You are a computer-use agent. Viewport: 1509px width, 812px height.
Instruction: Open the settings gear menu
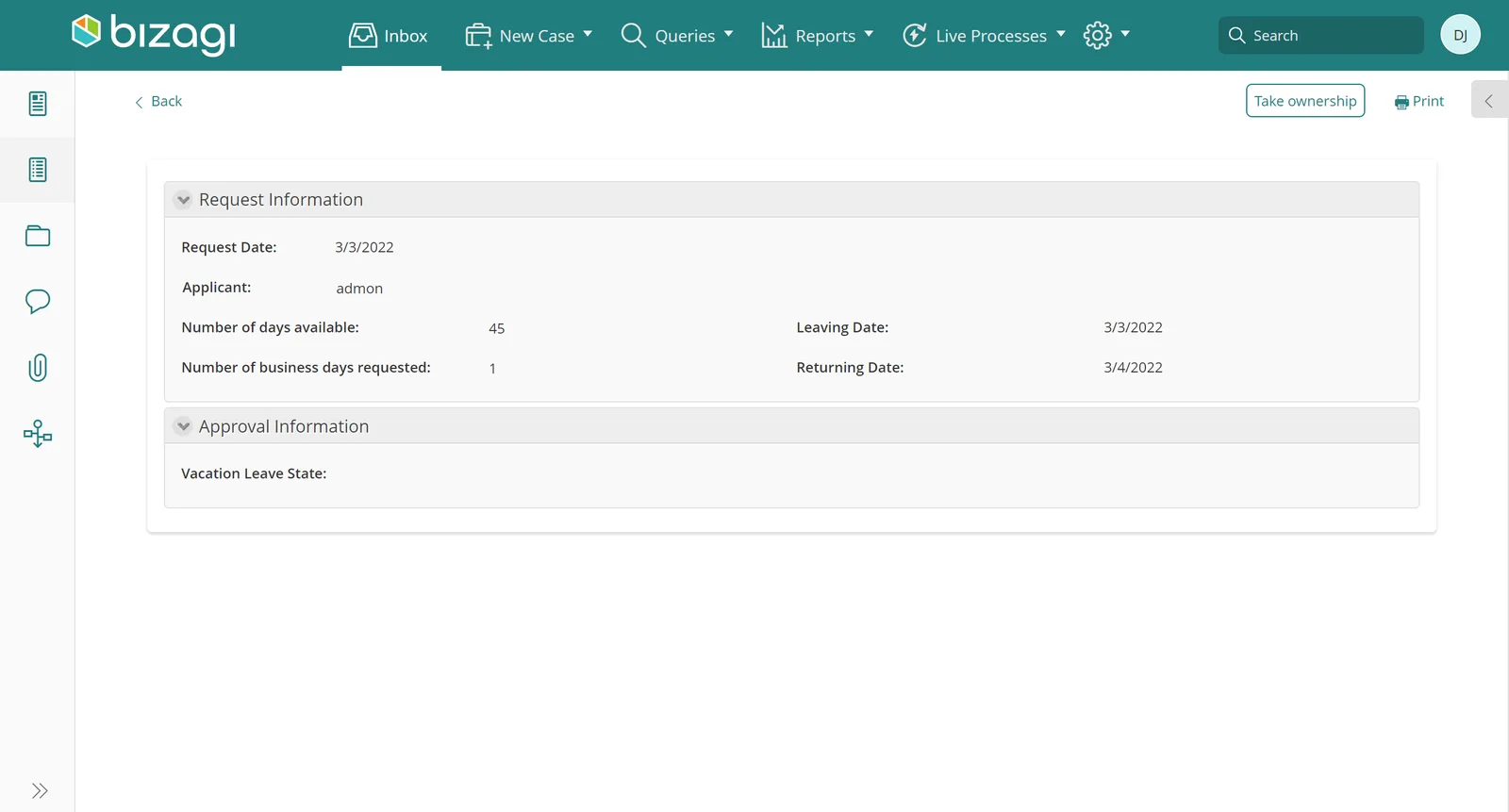(x=1106, y=36)
